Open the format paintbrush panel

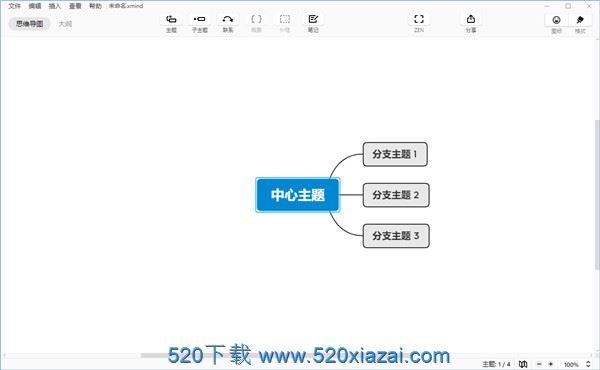point(580,20)
